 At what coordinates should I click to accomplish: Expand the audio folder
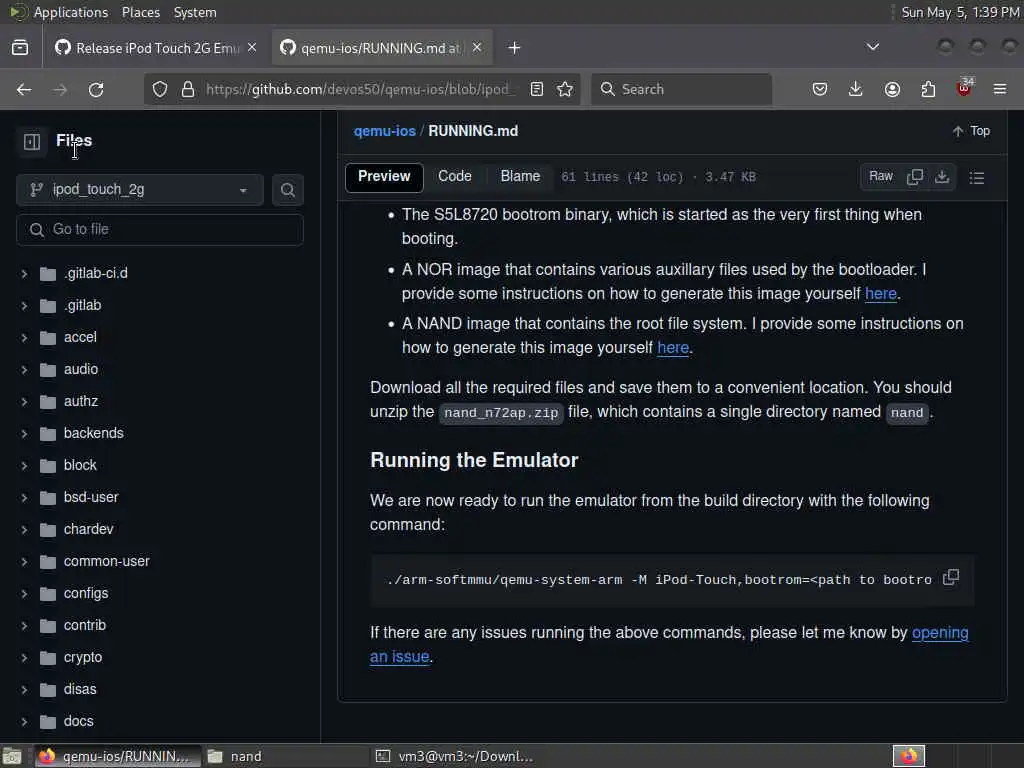pyautogui.click(x=24, y=370)
